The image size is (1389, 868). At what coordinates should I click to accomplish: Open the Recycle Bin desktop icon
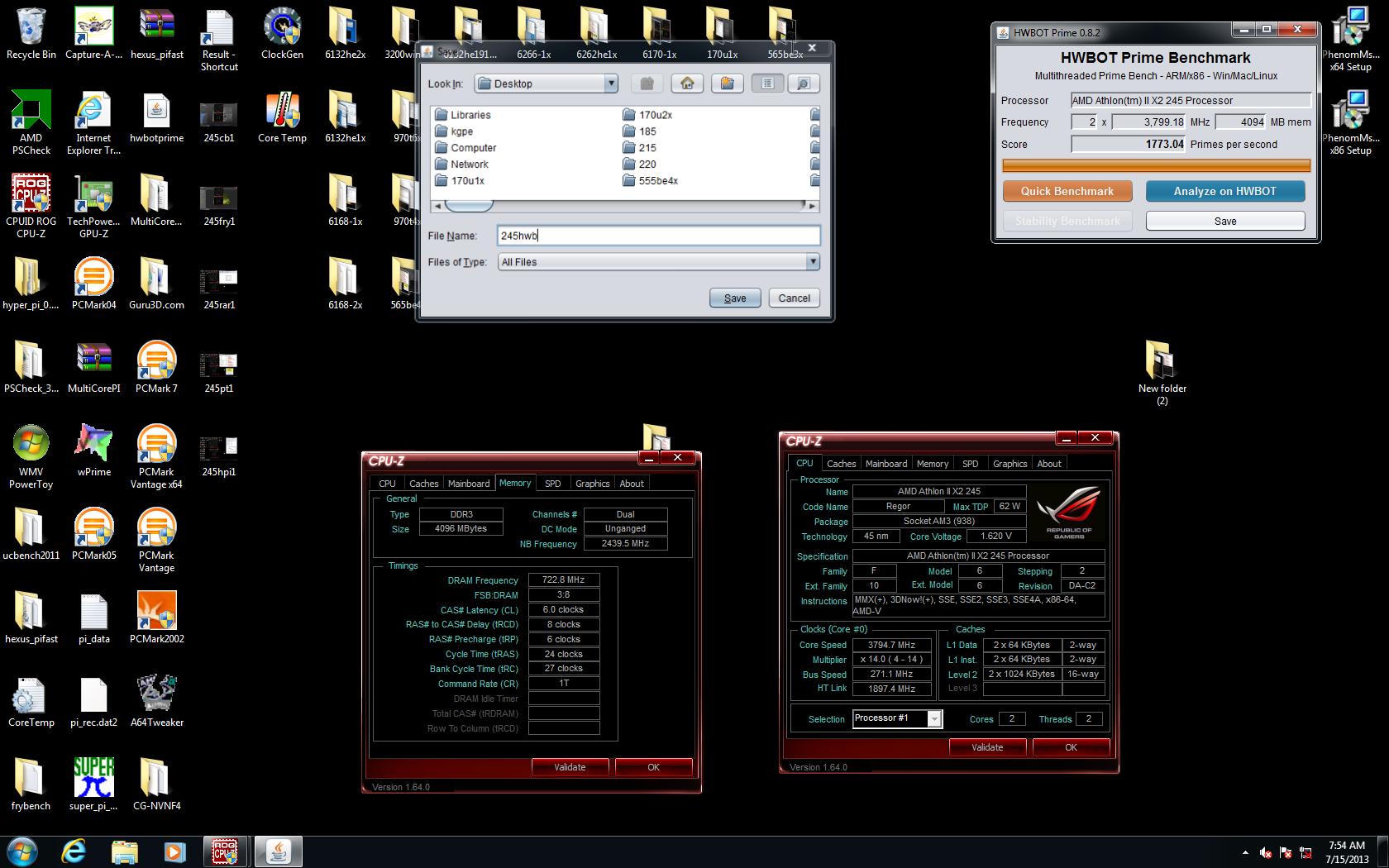(x=31, y=33)
